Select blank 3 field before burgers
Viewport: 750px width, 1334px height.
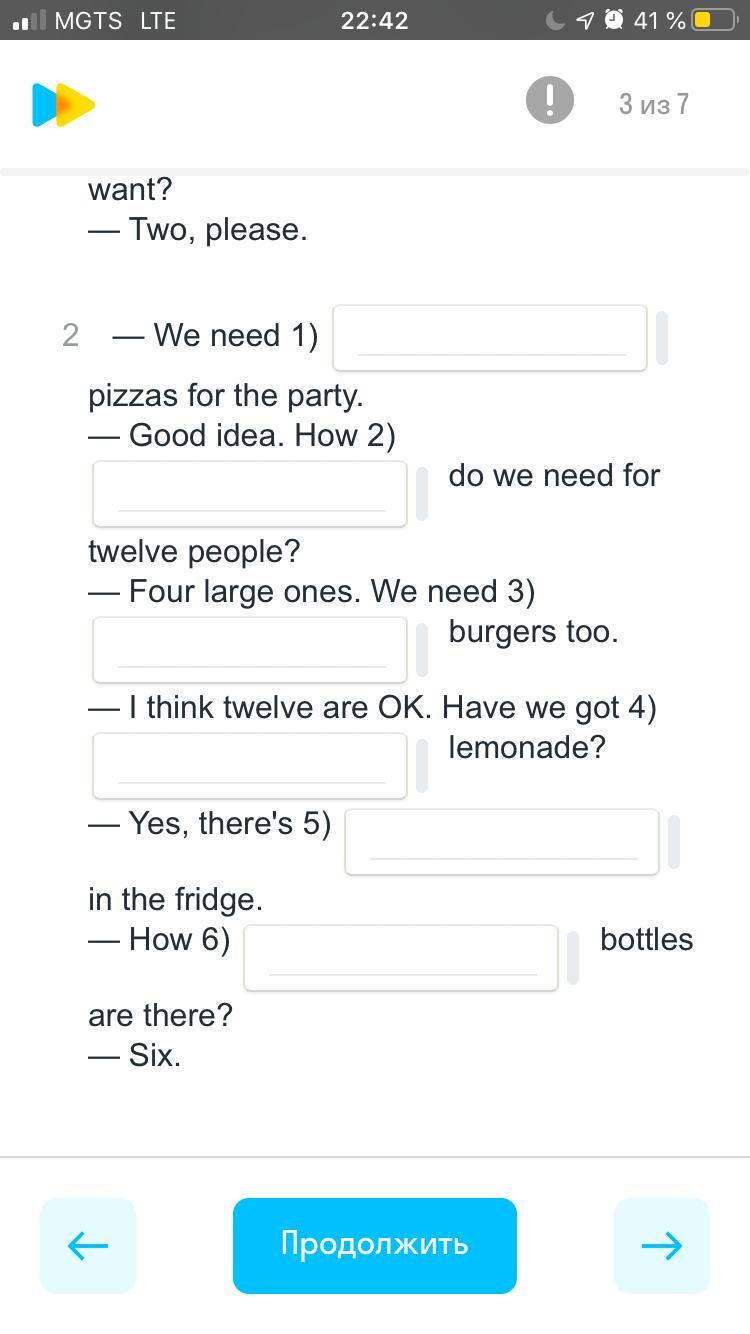250,650
